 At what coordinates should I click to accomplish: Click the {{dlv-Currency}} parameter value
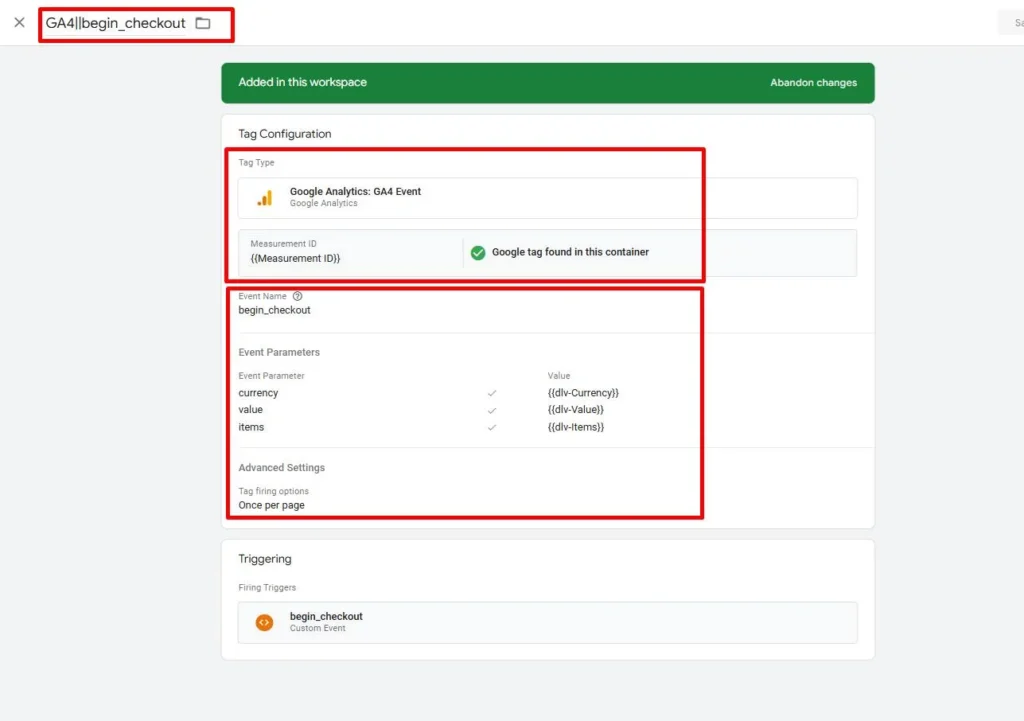tap(583, 393)
